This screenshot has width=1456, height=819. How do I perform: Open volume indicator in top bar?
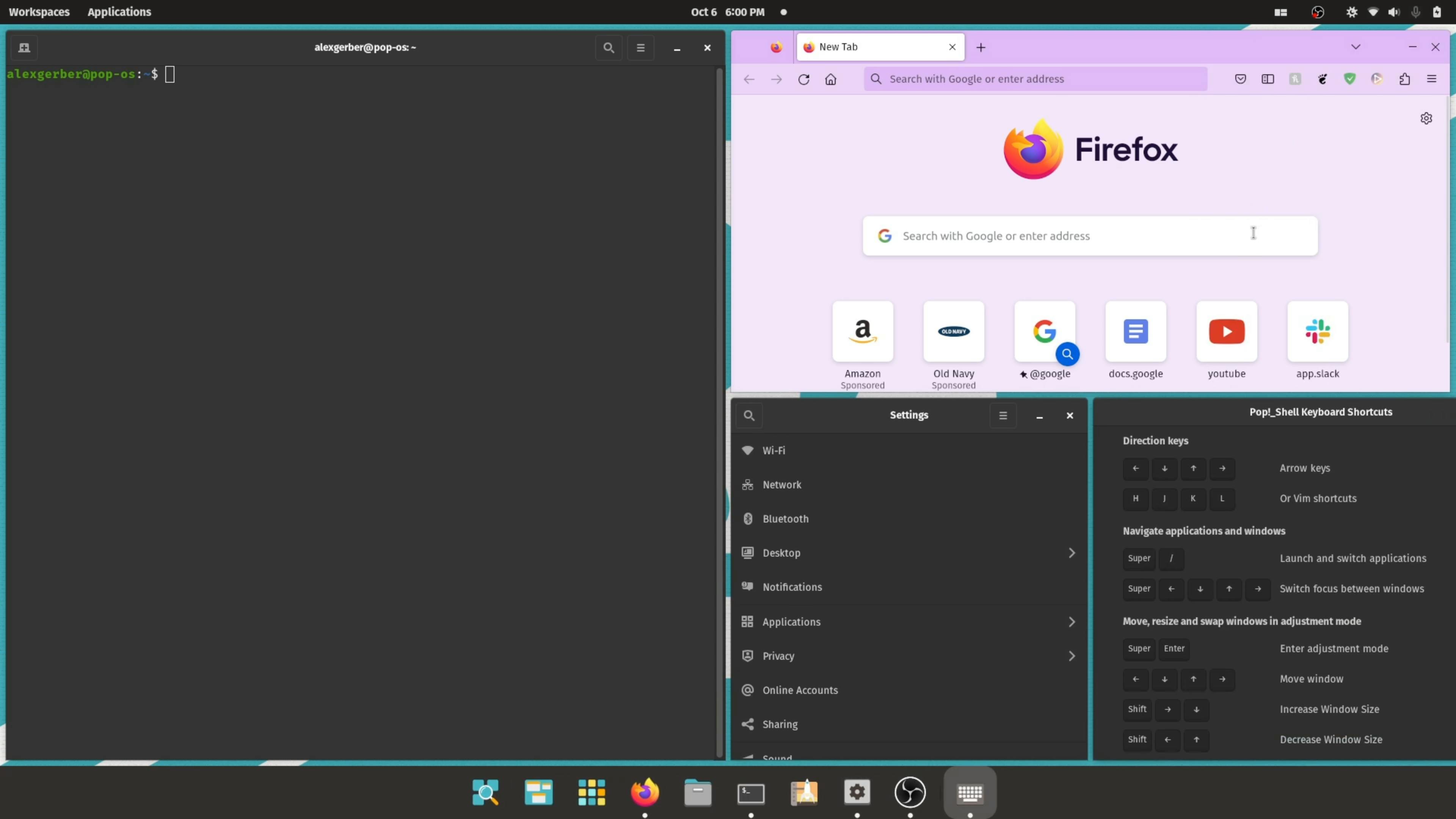1394,12
